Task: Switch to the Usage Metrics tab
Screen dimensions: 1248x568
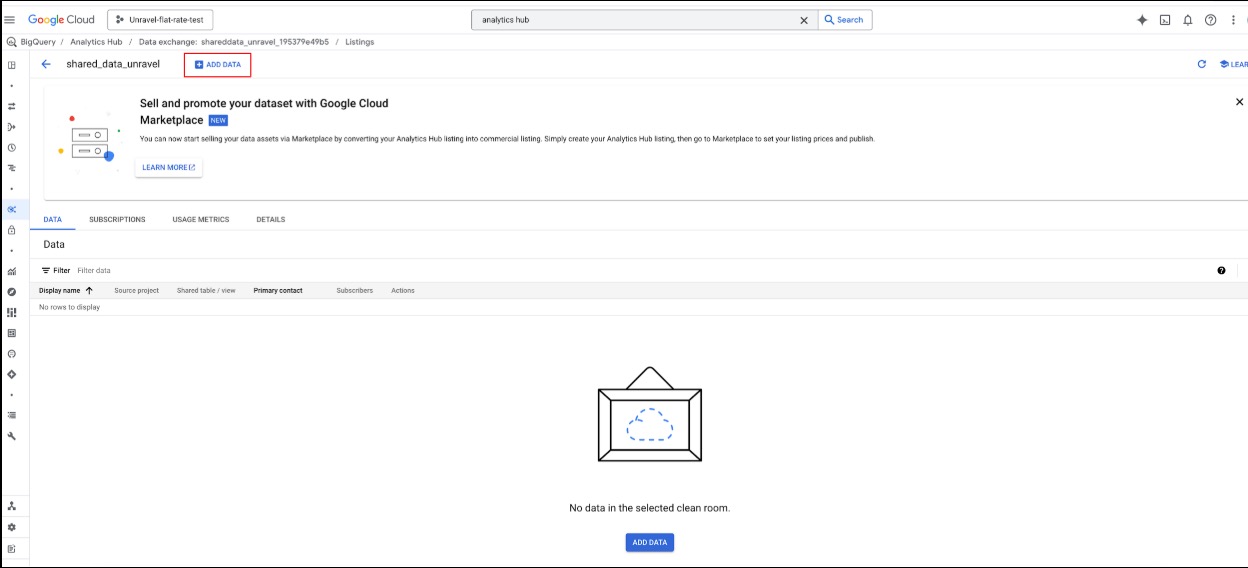Action: (200, 219)
